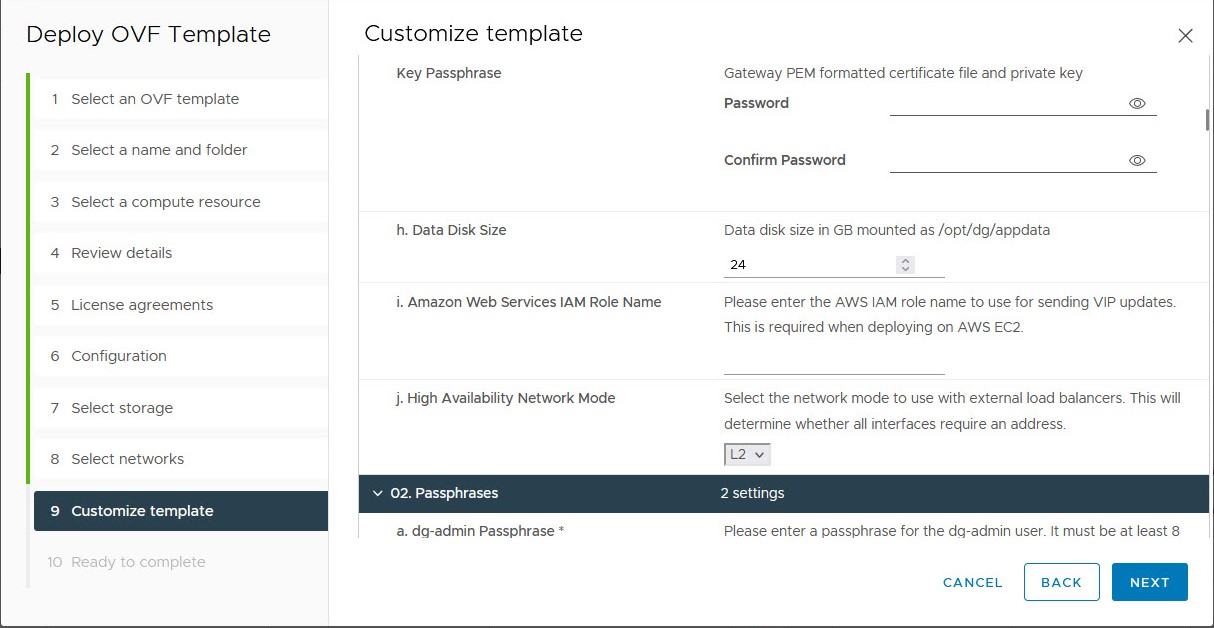Close the Customize template dialog
This screenshot has height=628, width=1214.
[x=1185, y=35]
